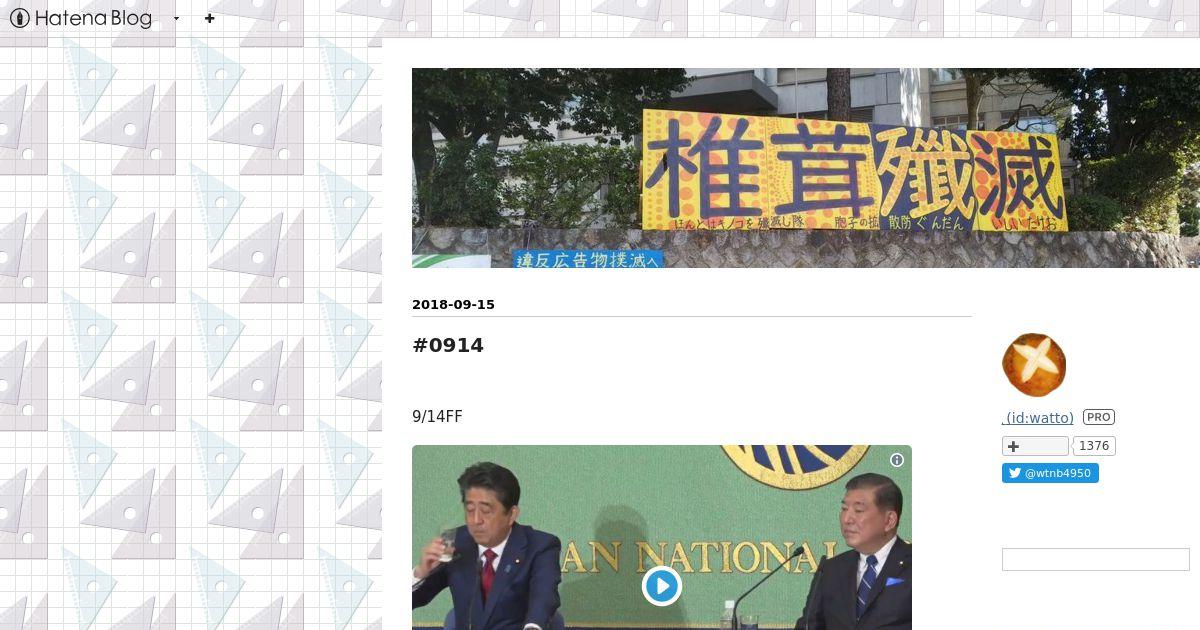
Task: Visit the id:watto profile link
Action: click(1038, 418)
